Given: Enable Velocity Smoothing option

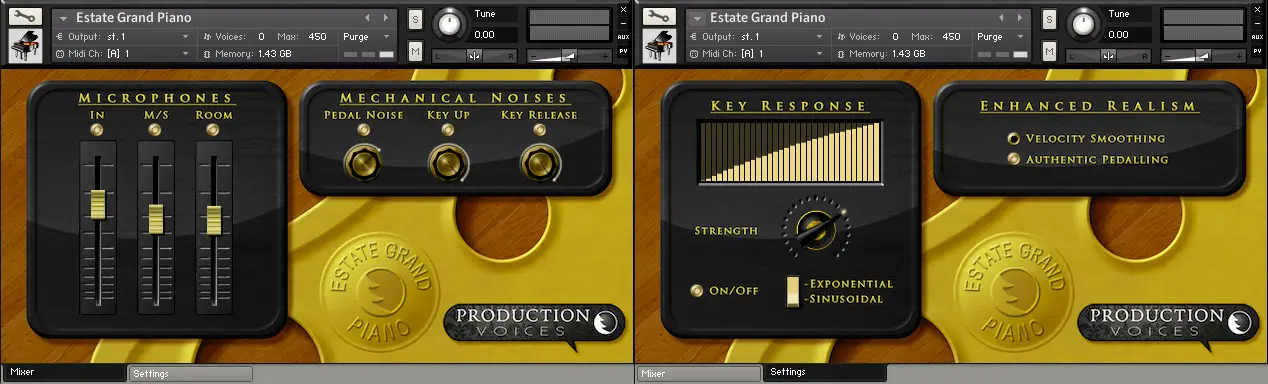Looking at the screenshot, I should (1013, 139).
